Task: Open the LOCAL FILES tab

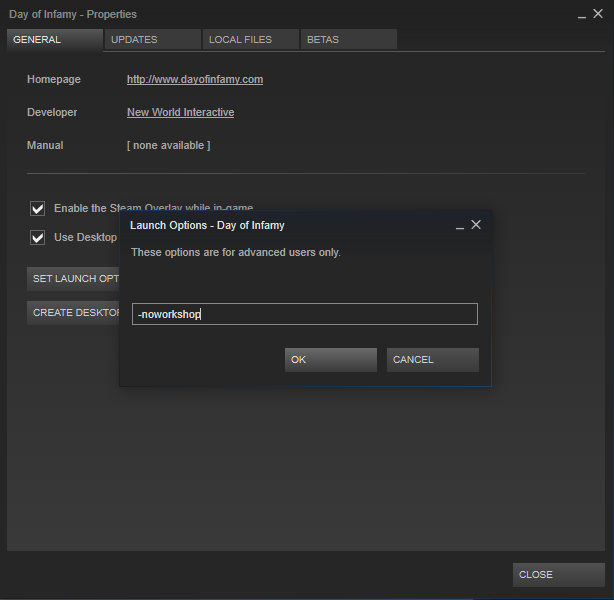Action: pos(251,40)
